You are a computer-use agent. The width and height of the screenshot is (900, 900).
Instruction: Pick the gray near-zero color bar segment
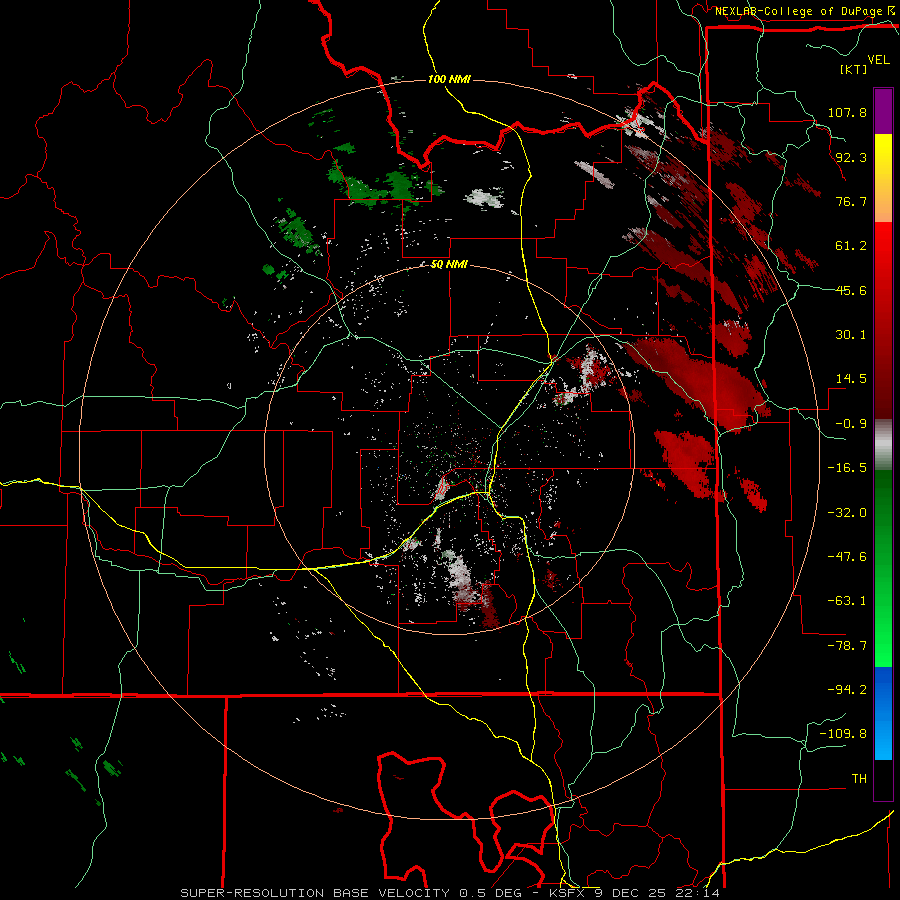tap(883, 444)
